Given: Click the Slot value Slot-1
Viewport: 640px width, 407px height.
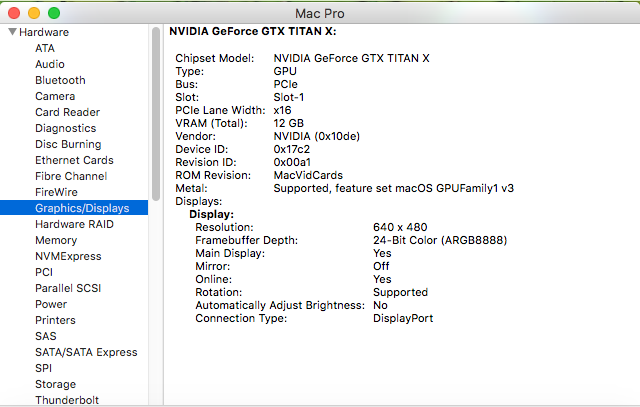Looking at the screenshot, I should coord(289,97).
